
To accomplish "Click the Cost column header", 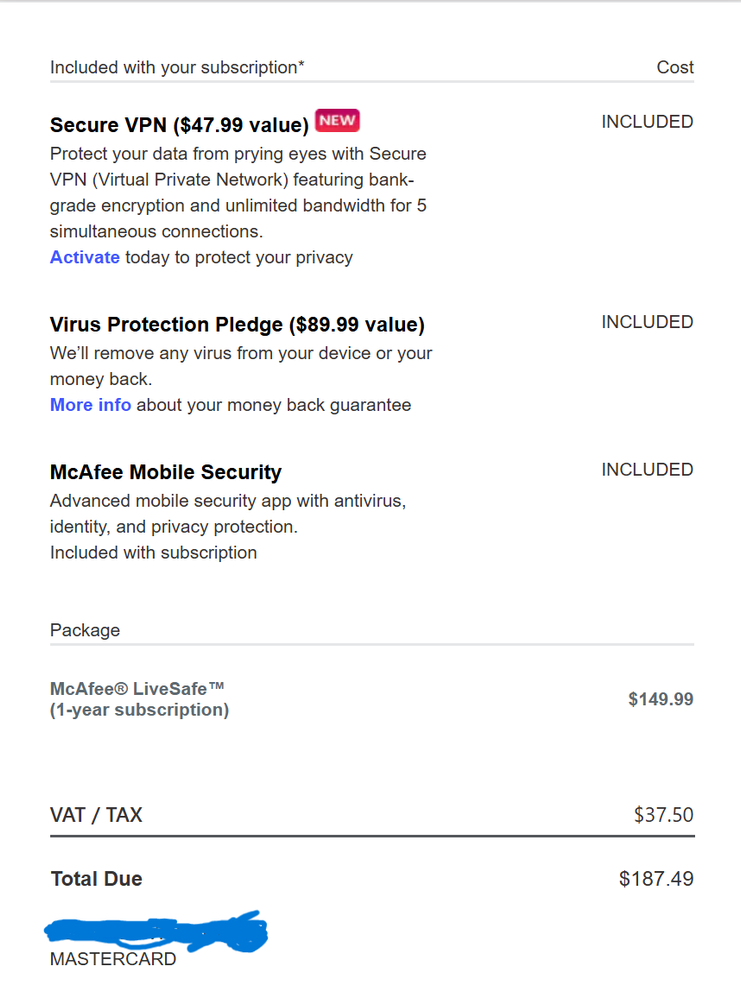I will (675, 67).
